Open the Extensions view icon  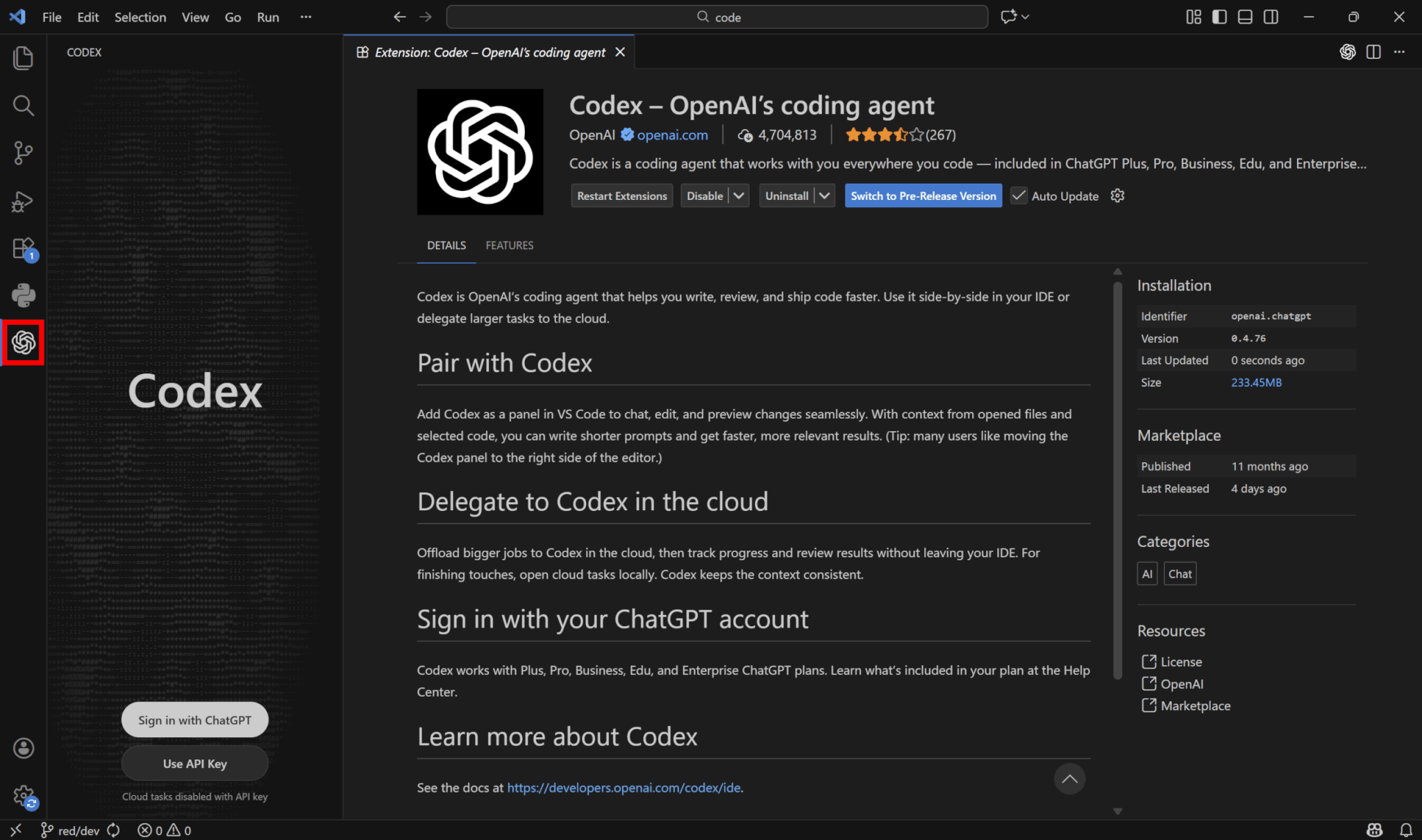point(23,249)
